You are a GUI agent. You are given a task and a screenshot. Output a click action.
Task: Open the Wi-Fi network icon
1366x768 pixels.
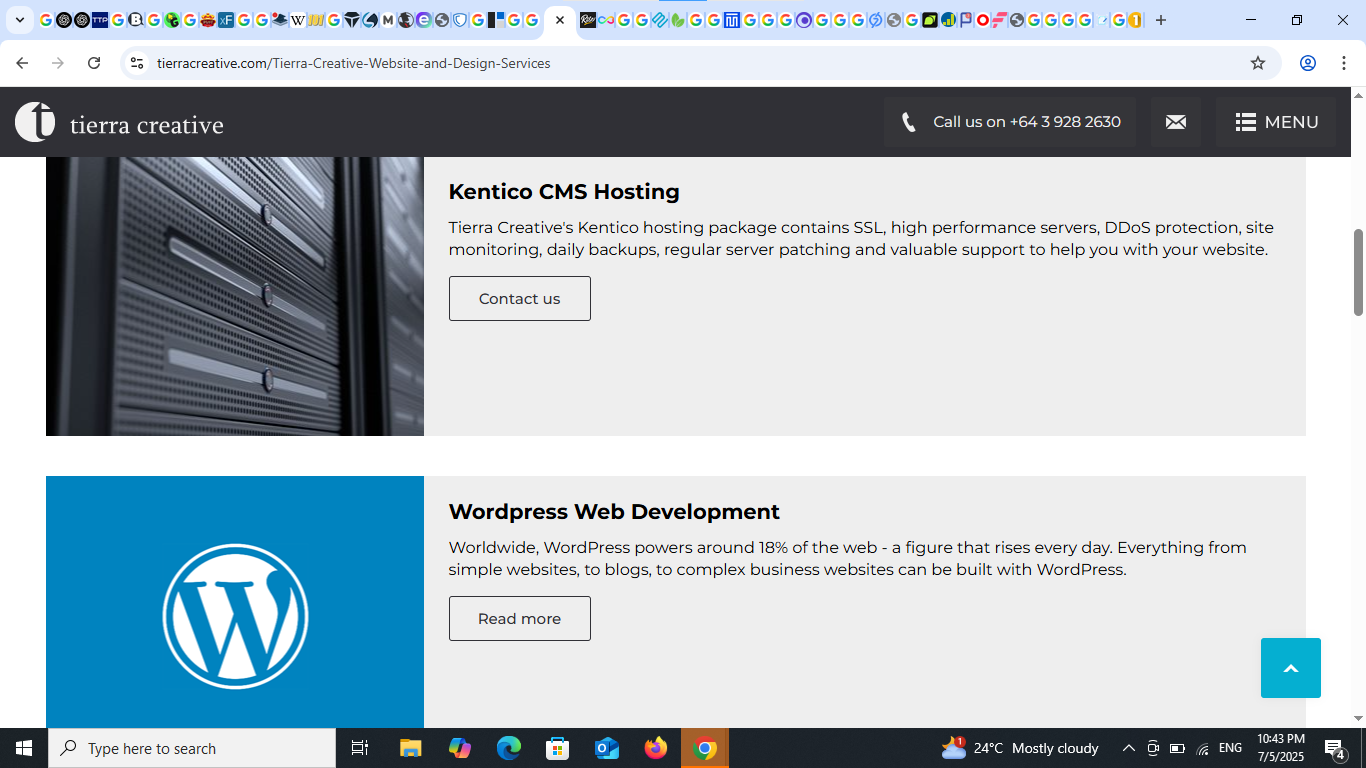(x=1203, y=748)
